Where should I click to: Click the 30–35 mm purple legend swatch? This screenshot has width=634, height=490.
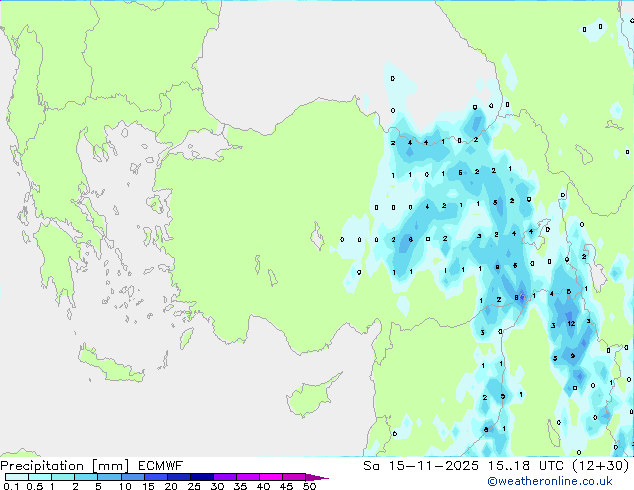click(224, 477)
